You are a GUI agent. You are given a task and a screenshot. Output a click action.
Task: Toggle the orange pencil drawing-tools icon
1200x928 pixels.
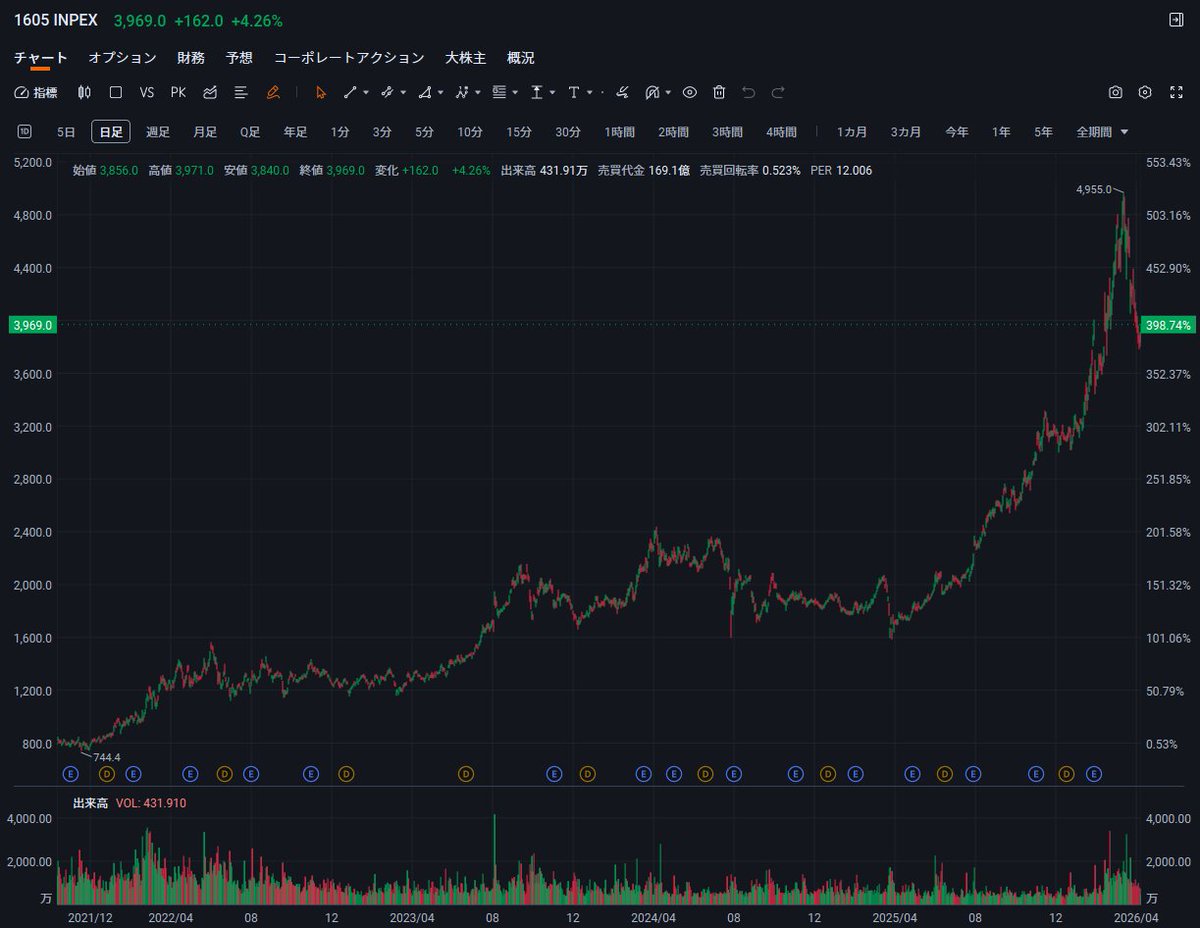click(273, 92)
